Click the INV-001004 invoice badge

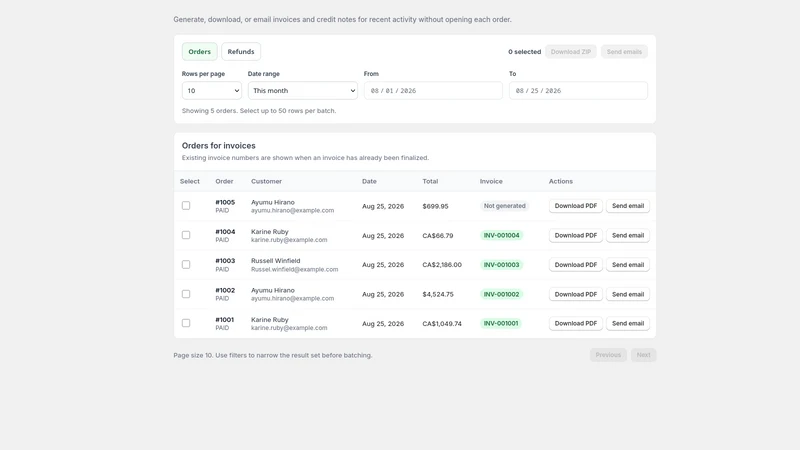click(x=502, y=235)
